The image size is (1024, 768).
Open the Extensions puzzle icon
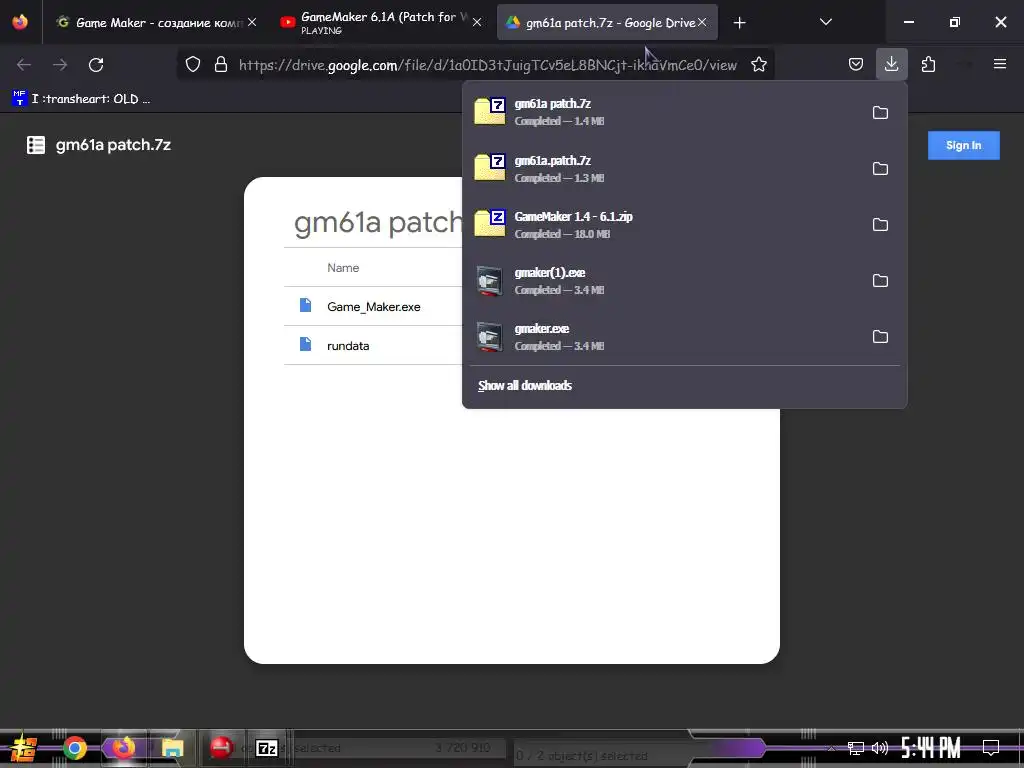[928, 64]
